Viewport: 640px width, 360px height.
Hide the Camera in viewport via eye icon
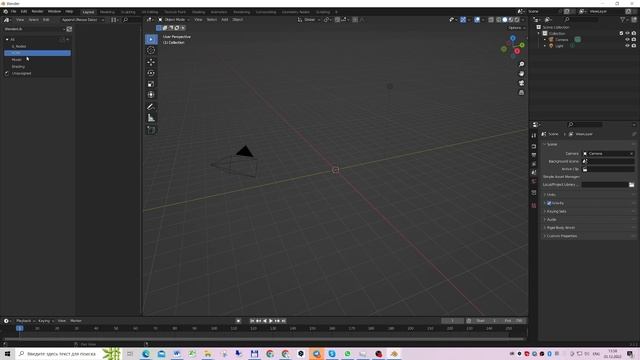[627, 40]
